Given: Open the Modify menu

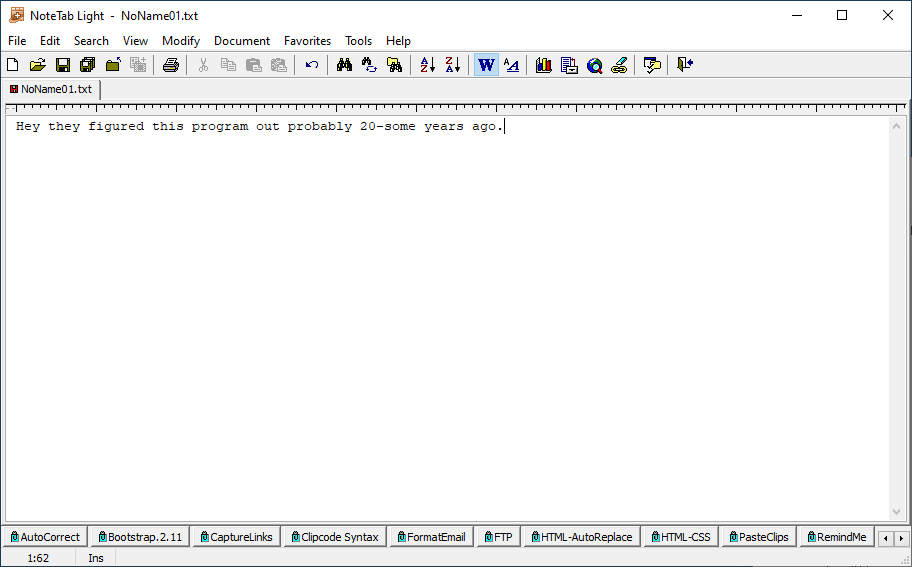Looking at the screenshot, I should pyautogui.click(x=181, y=41).
